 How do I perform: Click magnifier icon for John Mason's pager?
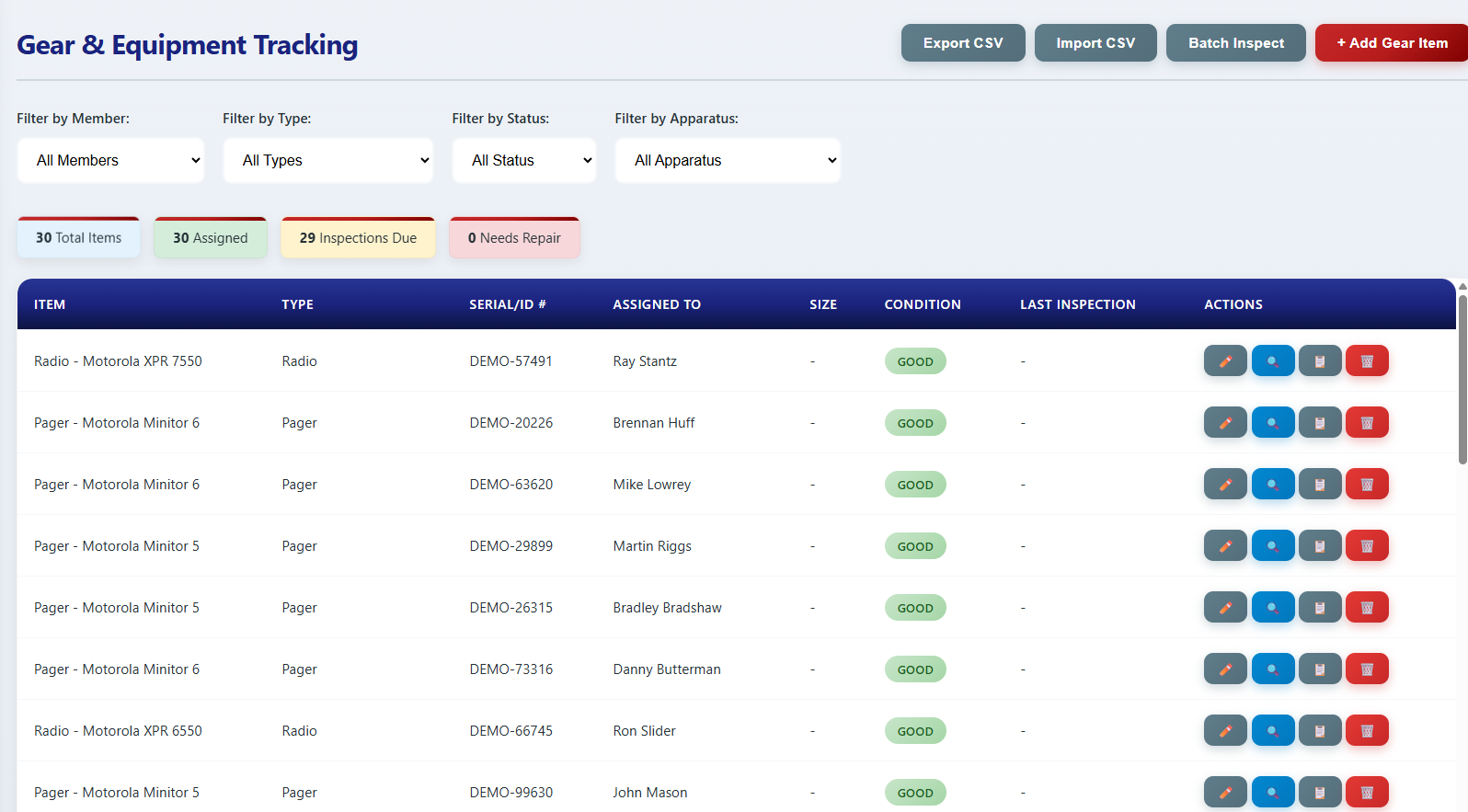(1273, 792)
